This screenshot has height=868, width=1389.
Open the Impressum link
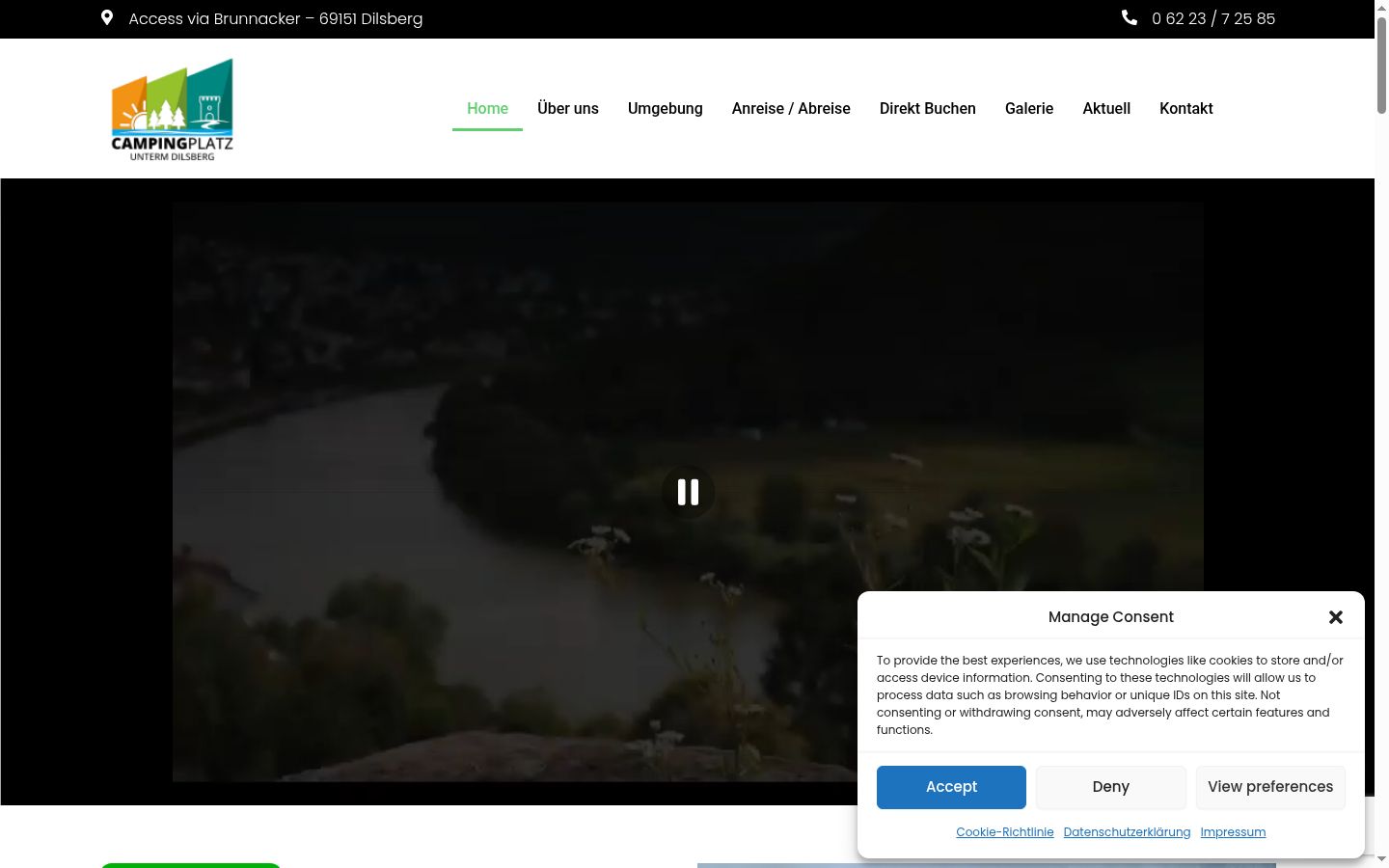pyautogui.click(x=1233, y=832)
